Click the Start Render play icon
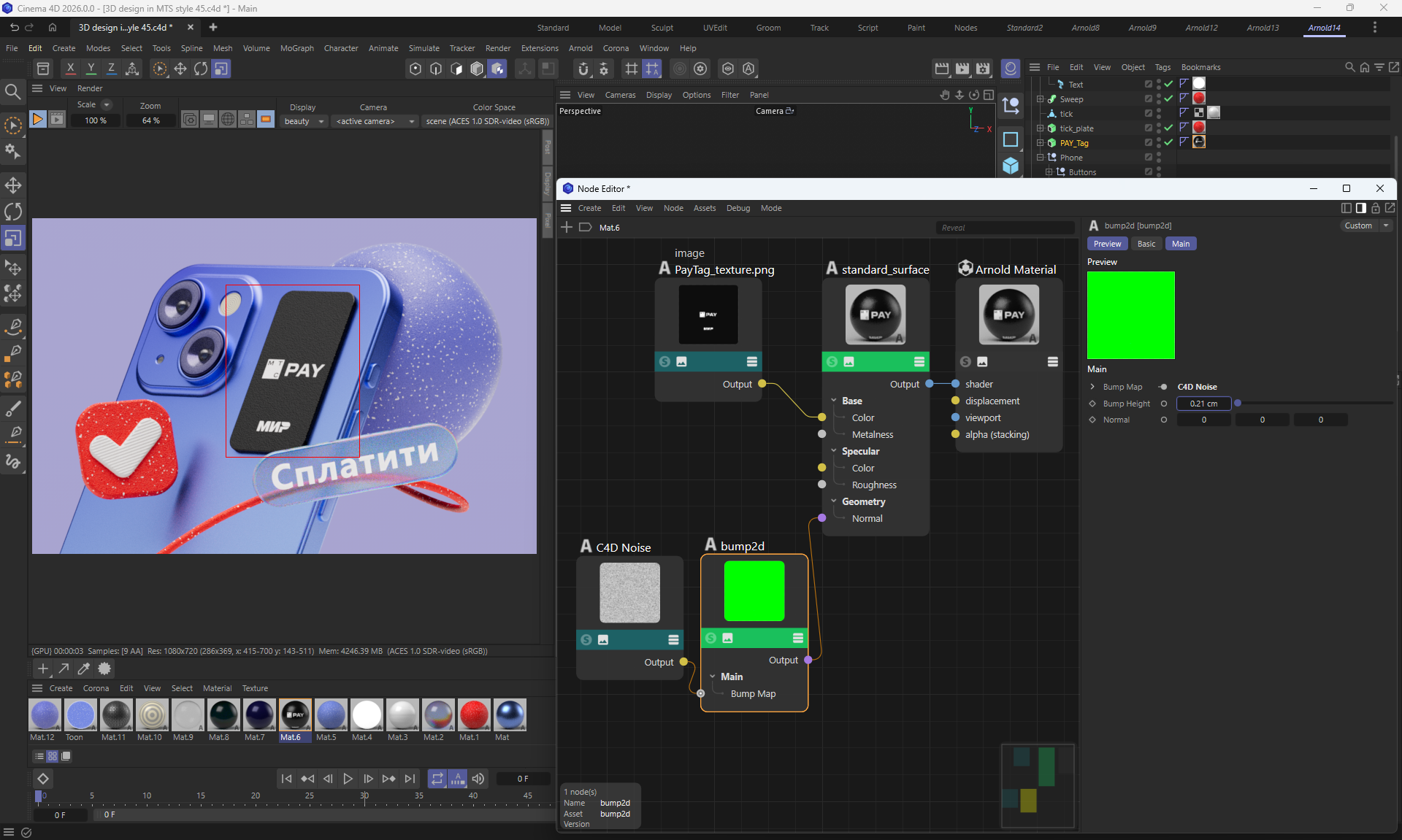Viewport: 1402px width, 840px height. 38,119
